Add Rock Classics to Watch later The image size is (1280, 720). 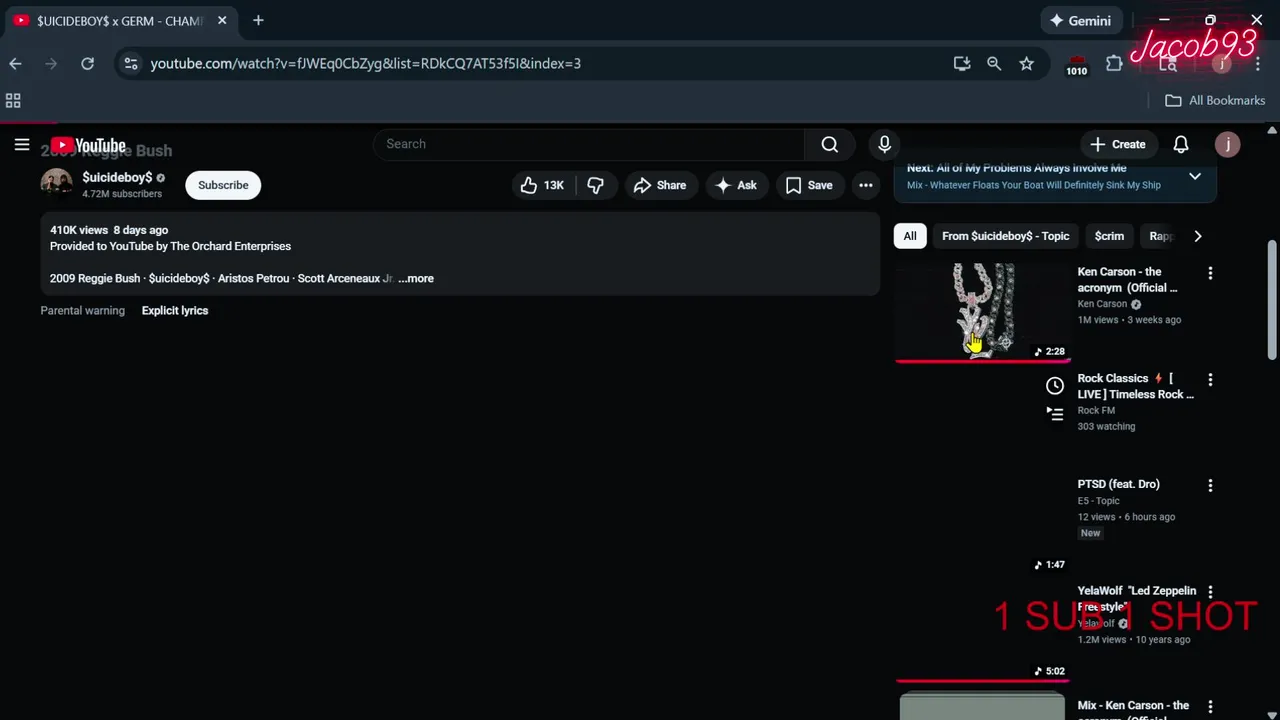(1055, 386)
